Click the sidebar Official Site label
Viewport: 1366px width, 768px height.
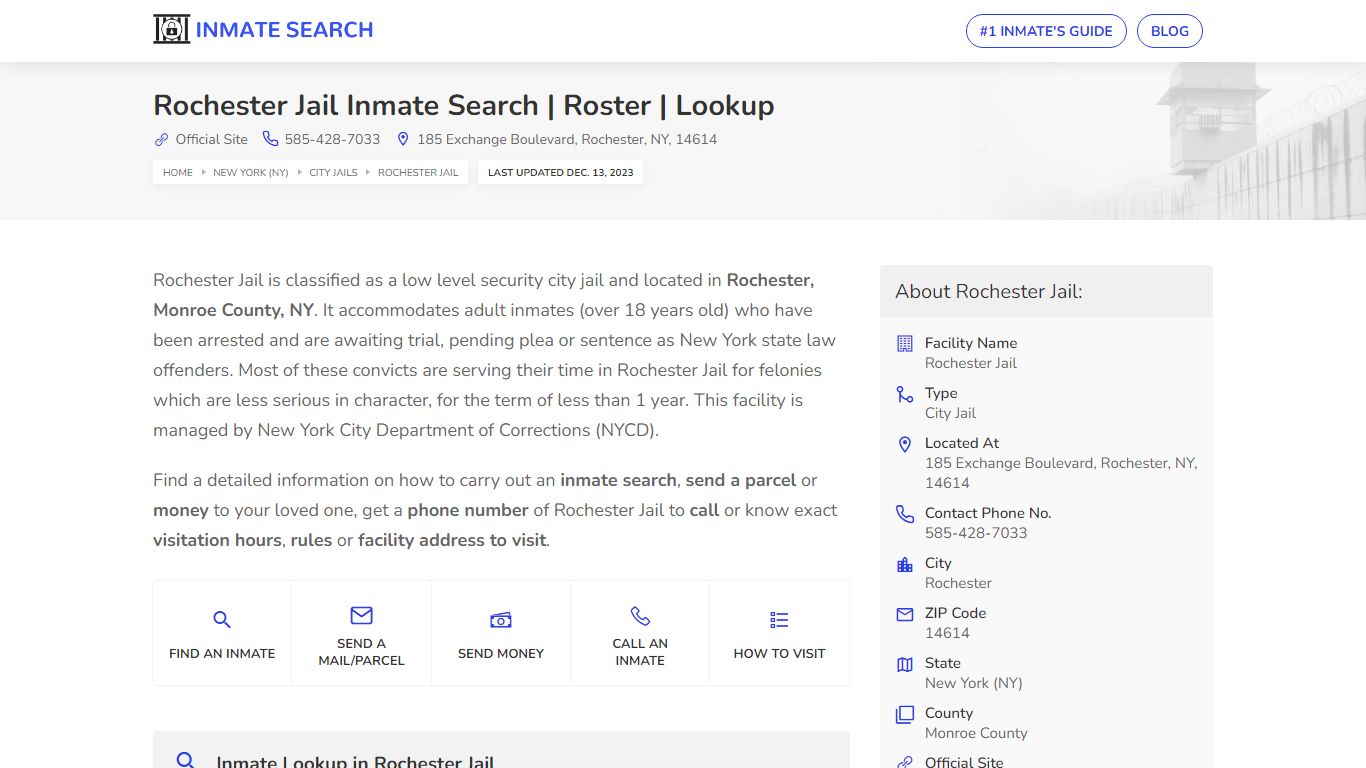(x=964, y=762)
